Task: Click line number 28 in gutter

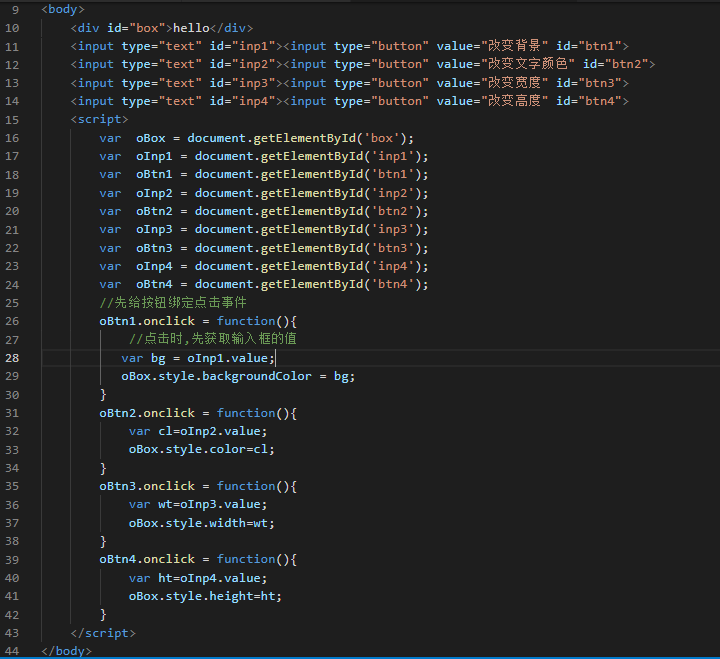Action: click(x=12, y=358)
